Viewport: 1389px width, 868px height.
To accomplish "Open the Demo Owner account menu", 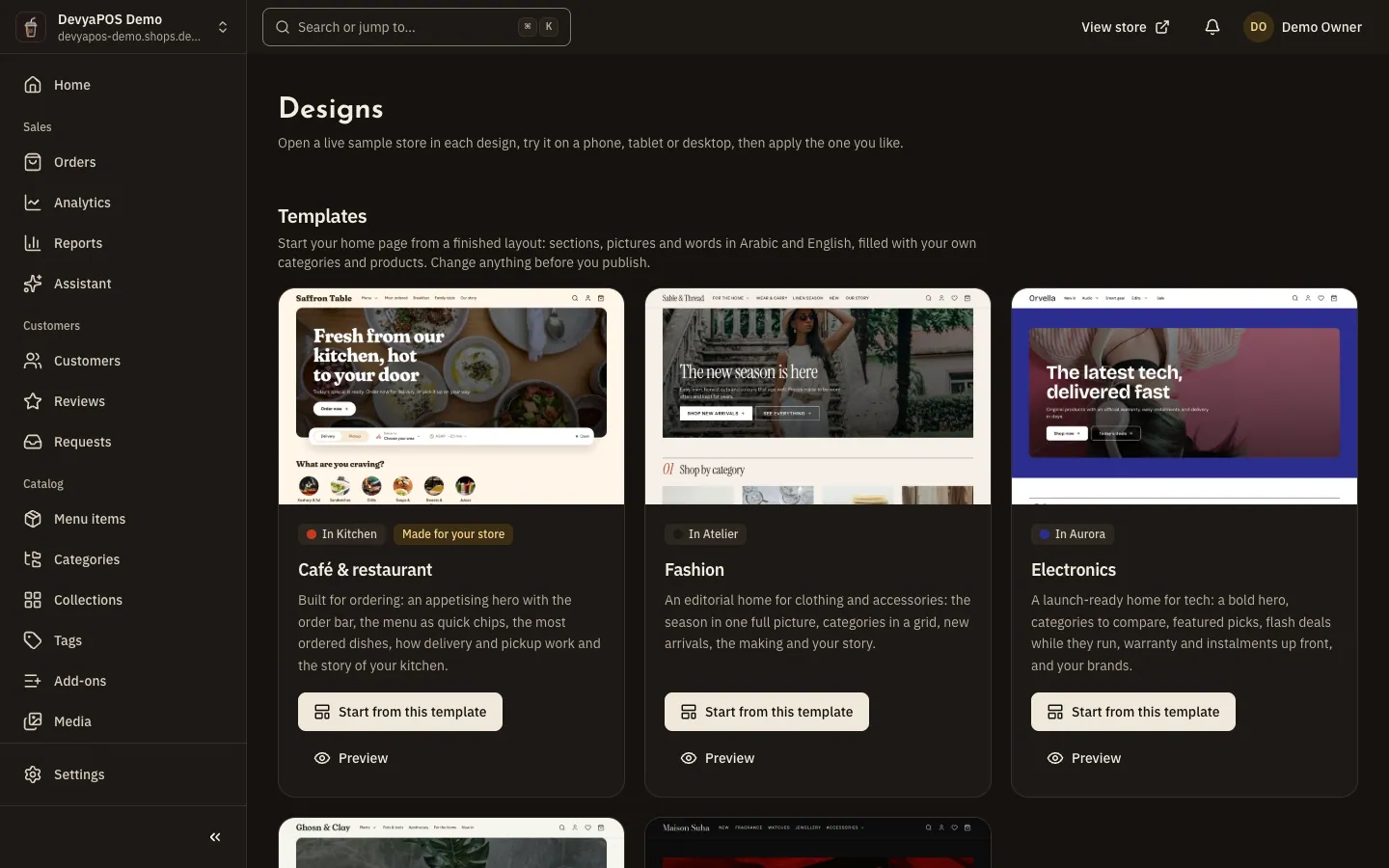I will (x=1303, y=27).
